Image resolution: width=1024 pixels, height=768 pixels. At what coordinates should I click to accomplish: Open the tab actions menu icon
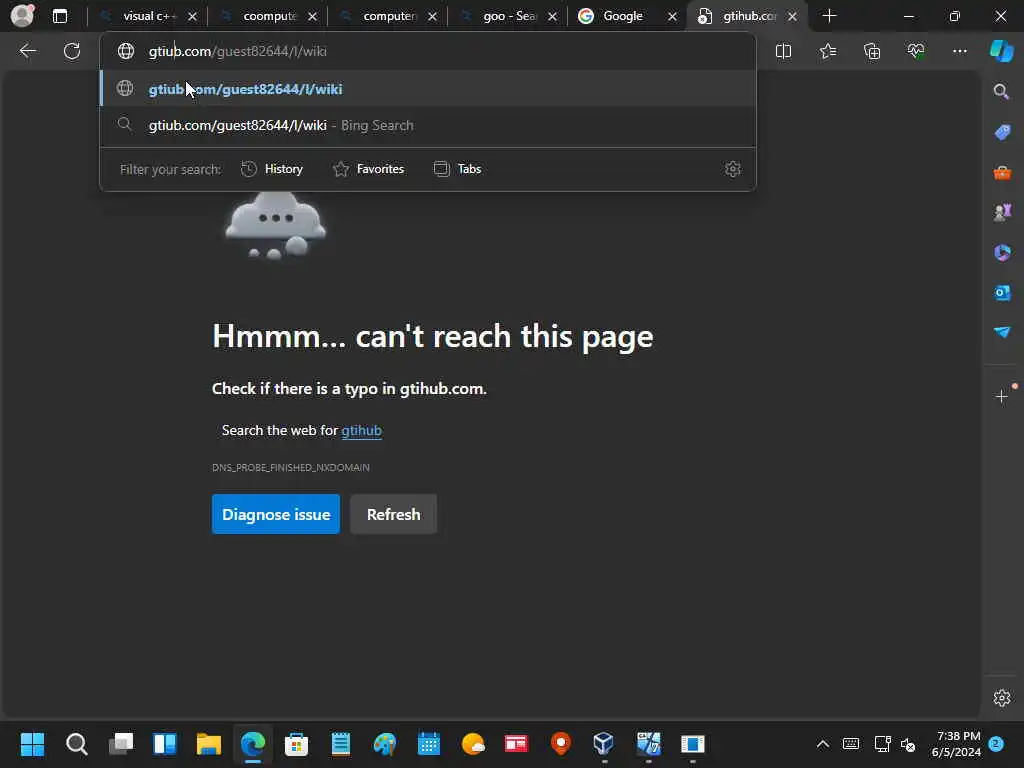pos(60,16)
